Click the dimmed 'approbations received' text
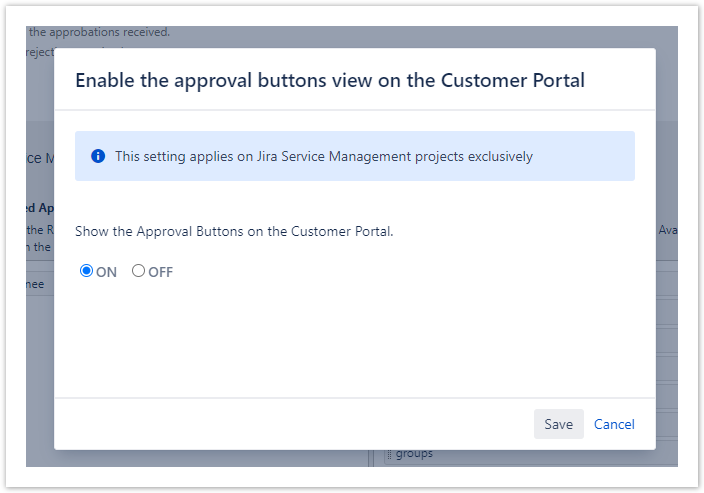The width and height of the screenshot is (704, 493). click(100, 32)
